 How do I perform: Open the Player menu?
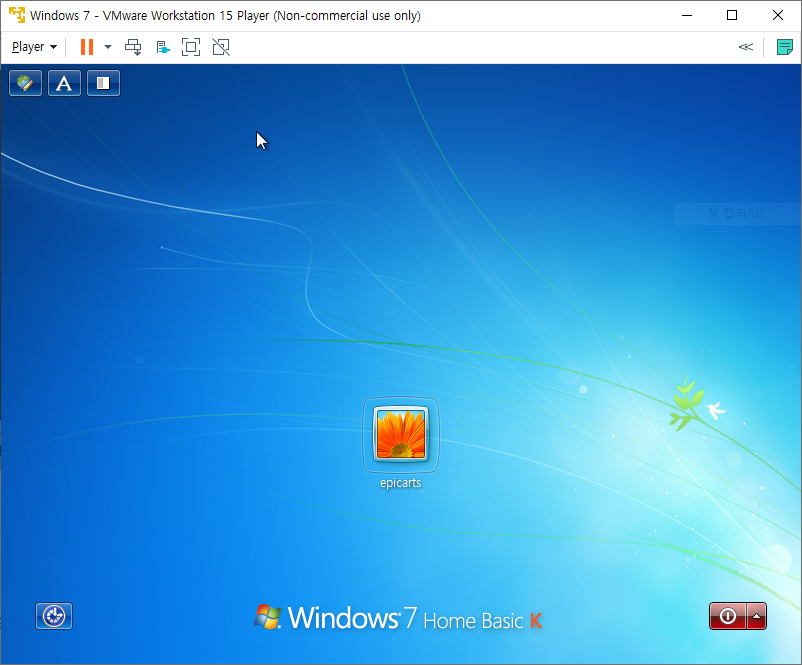(34, 47)
